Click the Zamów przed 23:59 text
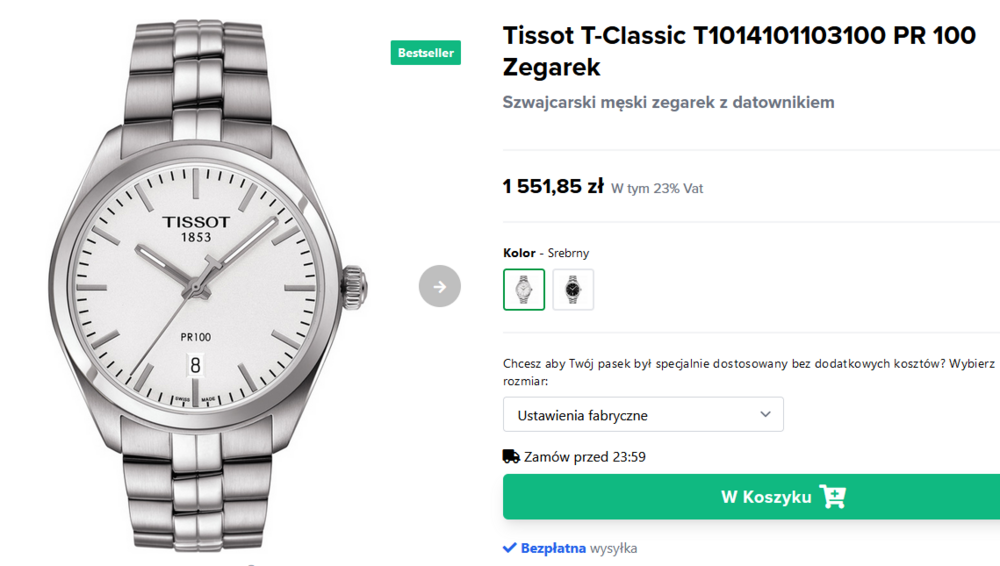1000x566 pixels. tap(585, 457)
